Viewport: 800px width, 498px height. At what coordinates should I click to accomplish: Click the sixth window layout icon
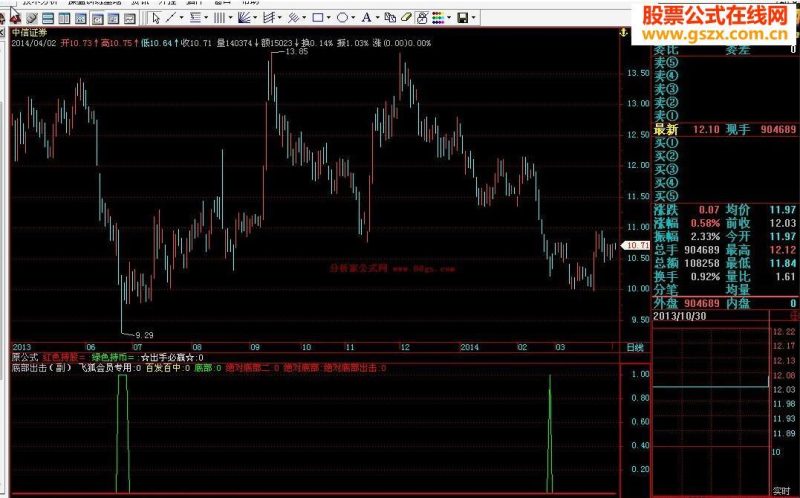81,19
